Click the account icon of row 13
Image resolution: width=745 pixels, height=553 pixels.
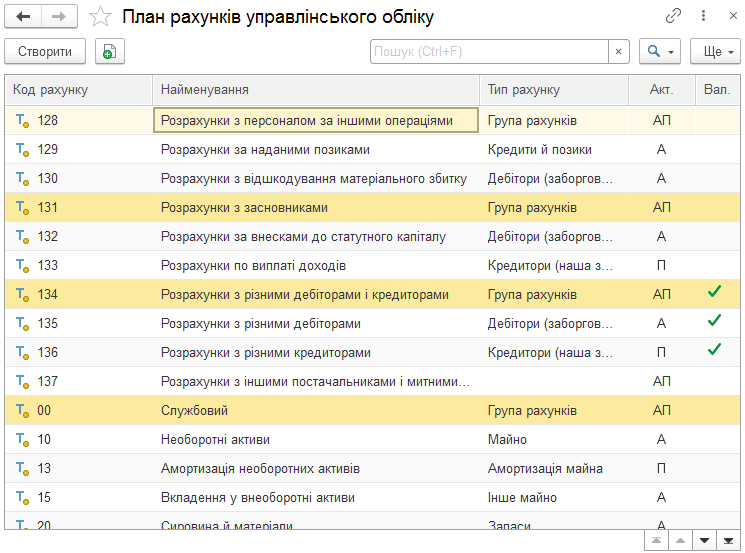coord(23,468)
